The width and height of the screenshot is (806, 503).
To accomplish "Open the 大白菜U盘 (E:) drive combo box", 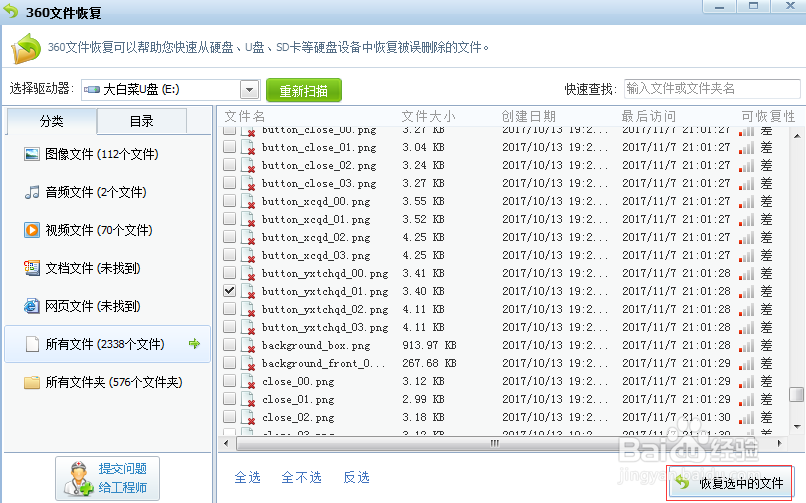I will 171,90.
